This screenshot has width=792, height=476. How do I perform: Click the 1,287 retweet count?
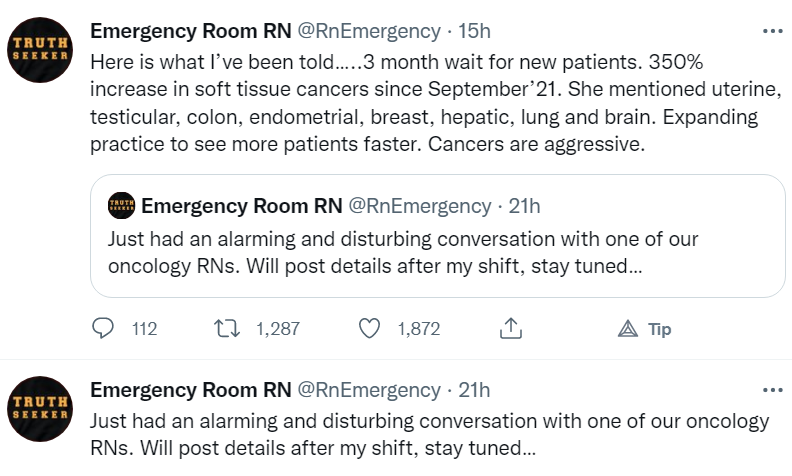tap(278, 328)
